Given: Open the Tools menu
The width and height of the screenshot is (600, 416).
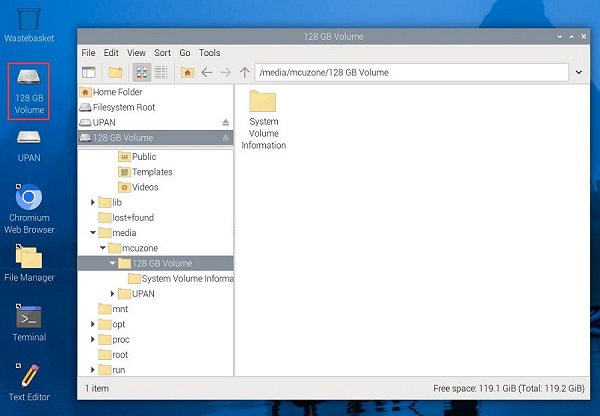Looking at the screenshot, I should (209, 53).
